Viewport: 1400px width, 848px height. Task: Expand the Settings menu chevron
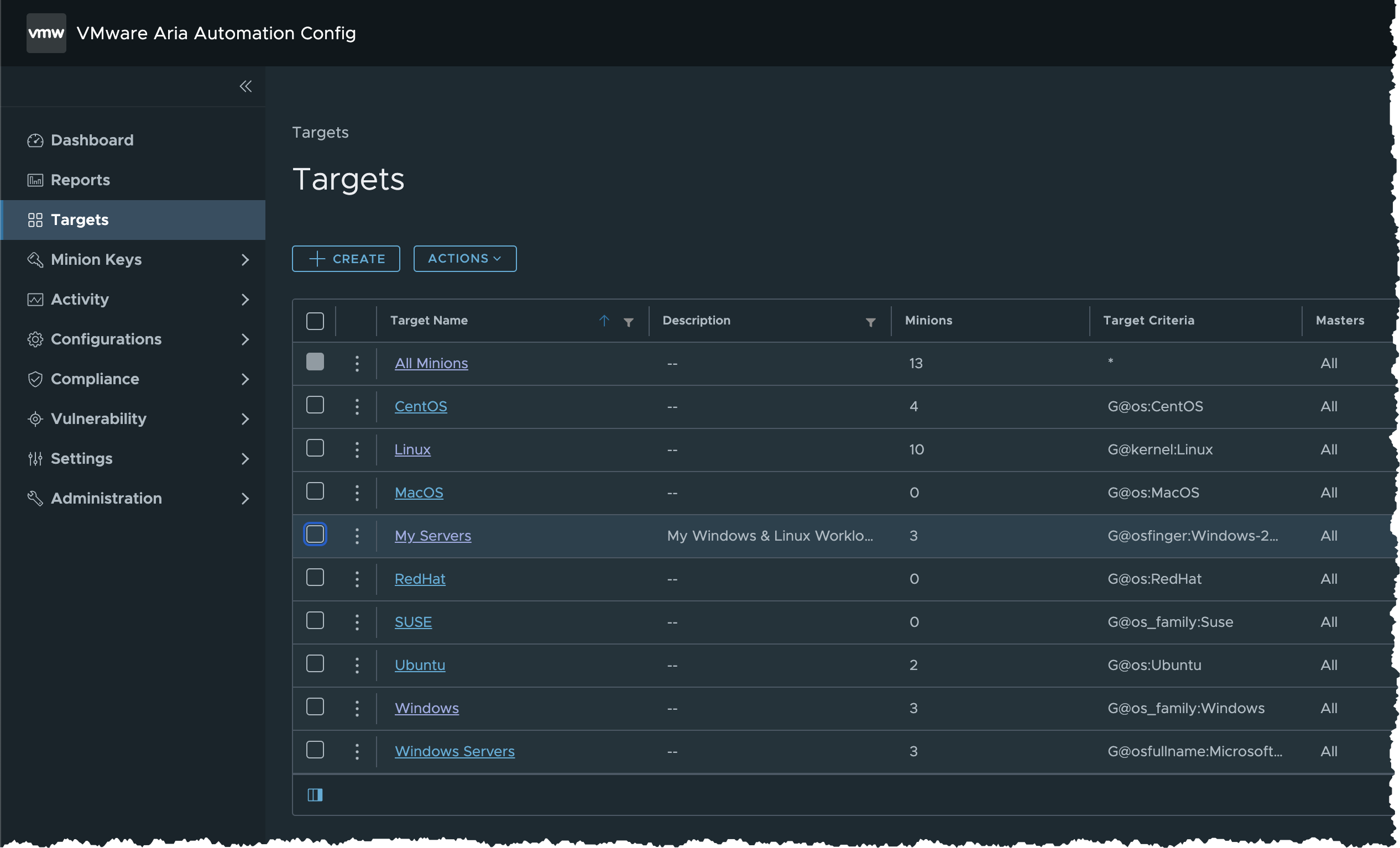245,459
